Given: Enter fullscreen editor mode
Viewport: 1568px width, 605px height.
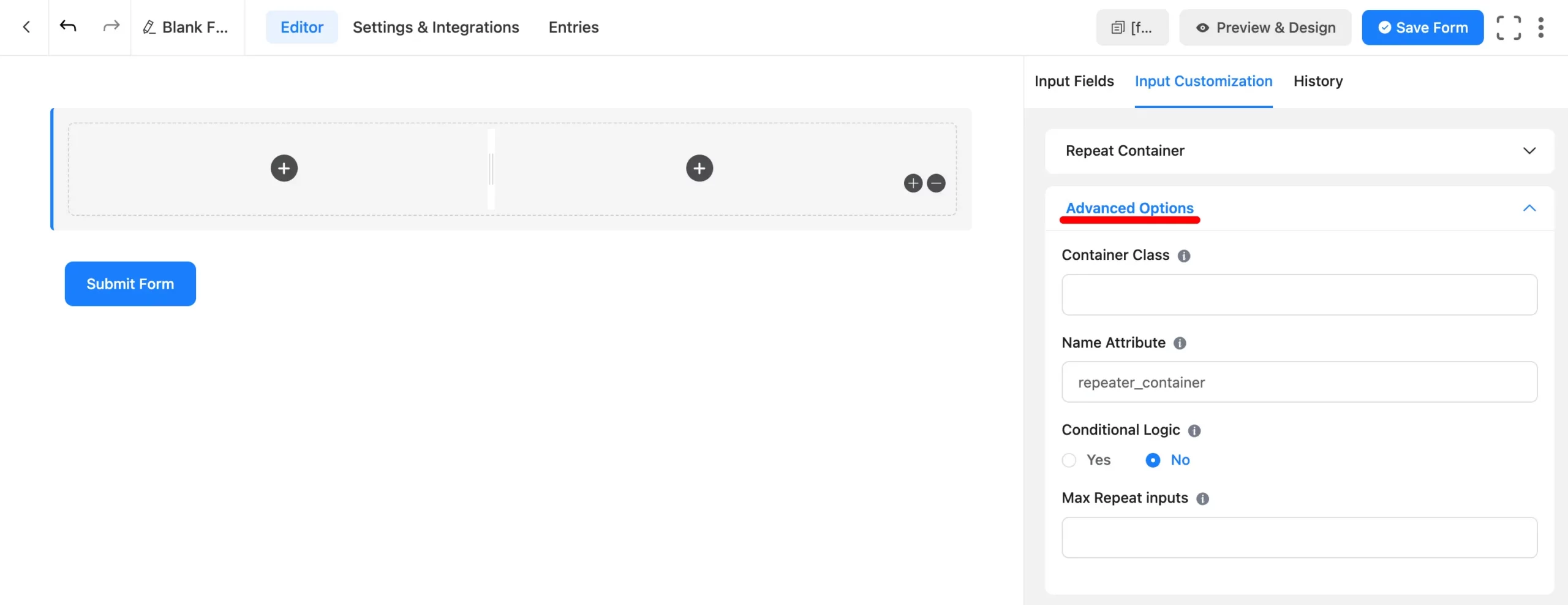Looking at the screenshot, I should [1509, 28].
